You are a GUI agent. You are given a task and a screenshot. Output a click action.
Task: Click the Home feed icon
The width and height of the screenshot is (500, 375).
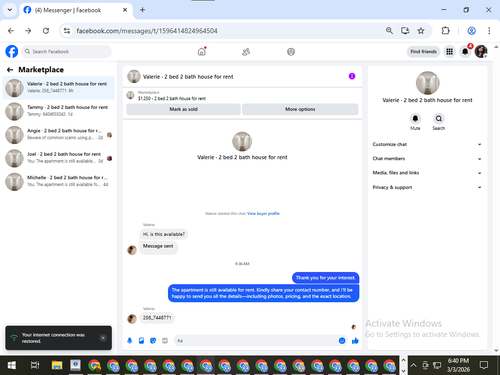click(202, 52)
